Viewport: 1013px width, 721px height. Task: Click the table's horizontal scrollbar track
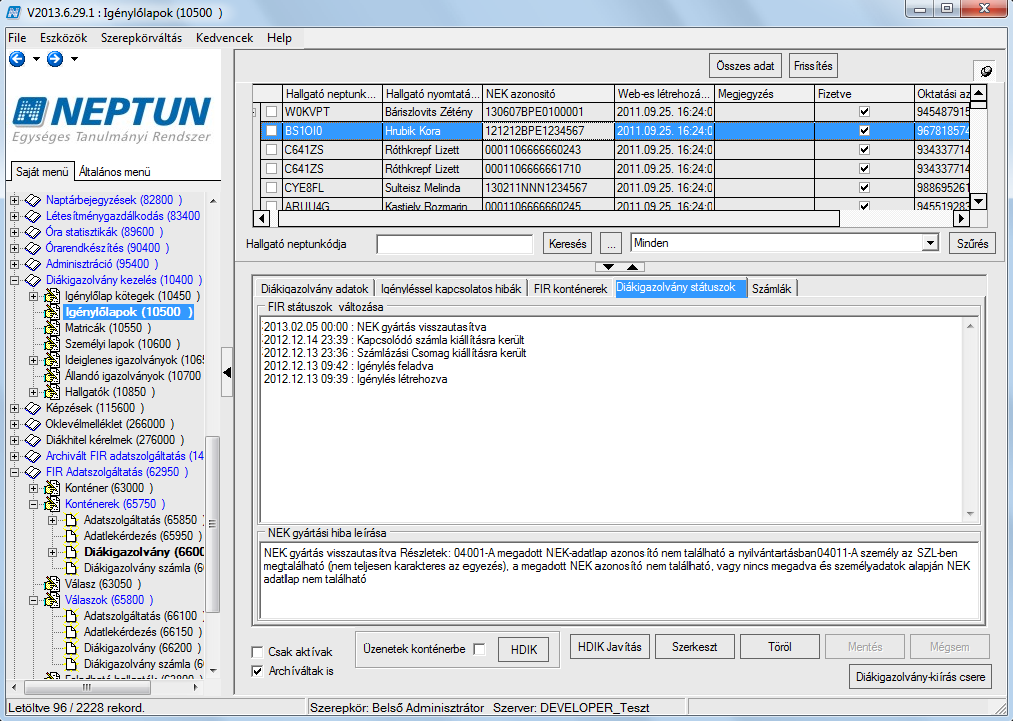(611, 218)
